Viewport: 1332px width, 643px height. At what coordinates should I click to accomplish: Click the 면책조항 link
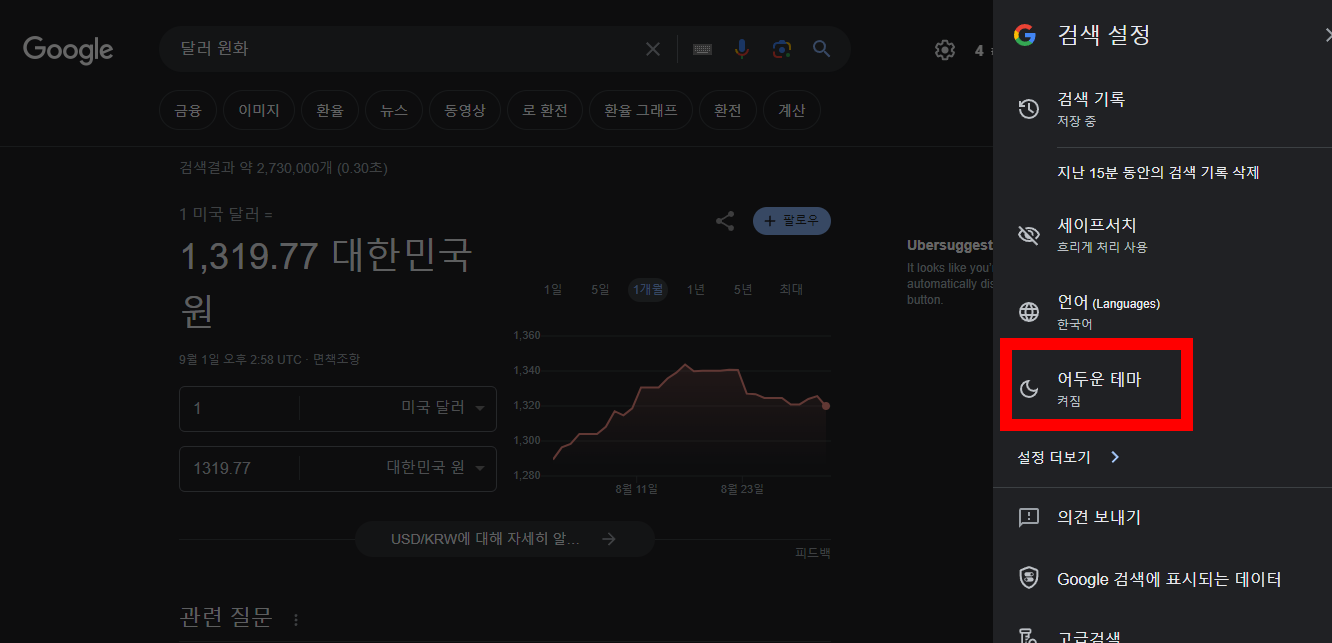(336, 359)
